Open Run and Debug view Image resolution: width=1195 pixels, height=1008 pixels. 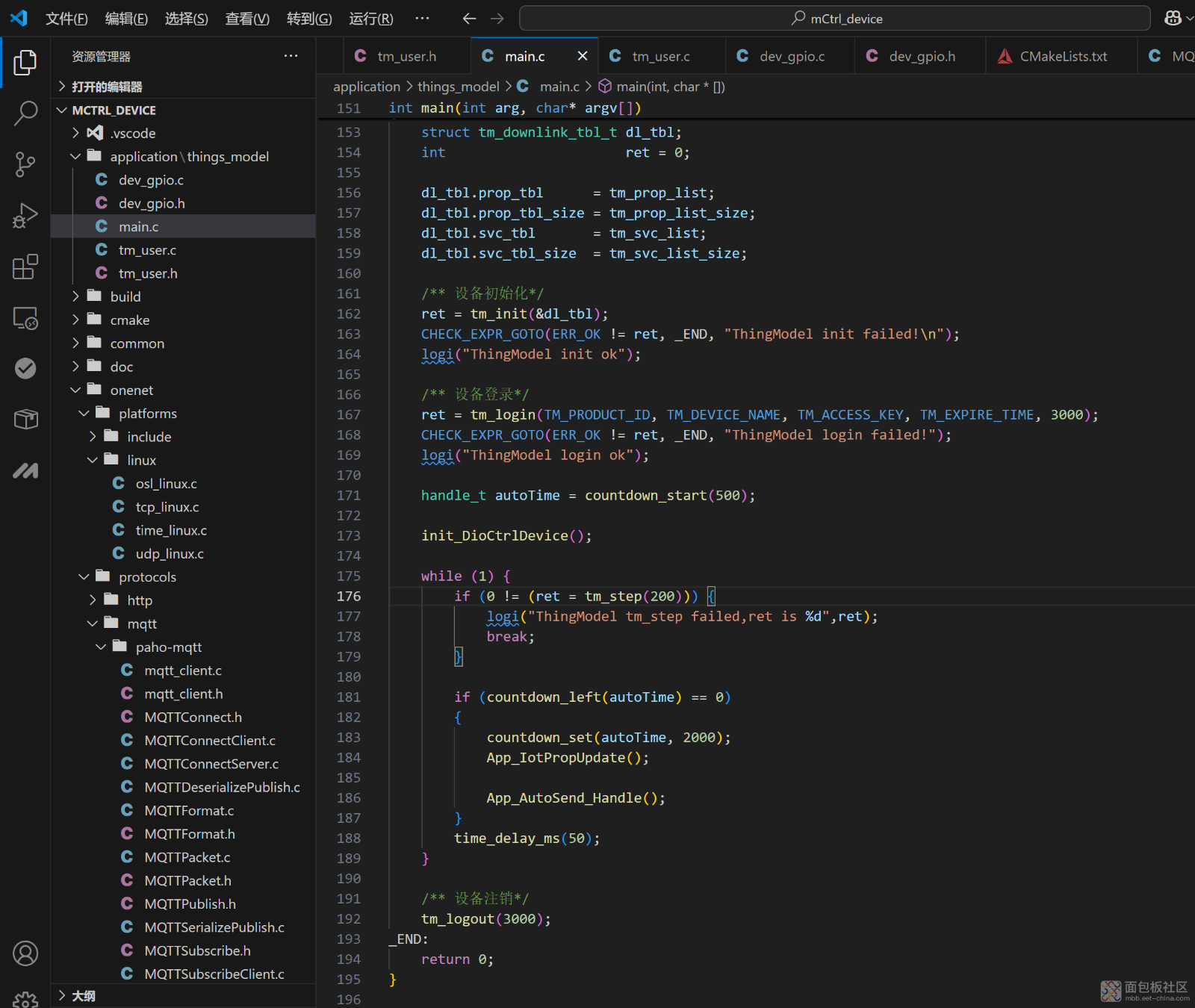(25, 216)
